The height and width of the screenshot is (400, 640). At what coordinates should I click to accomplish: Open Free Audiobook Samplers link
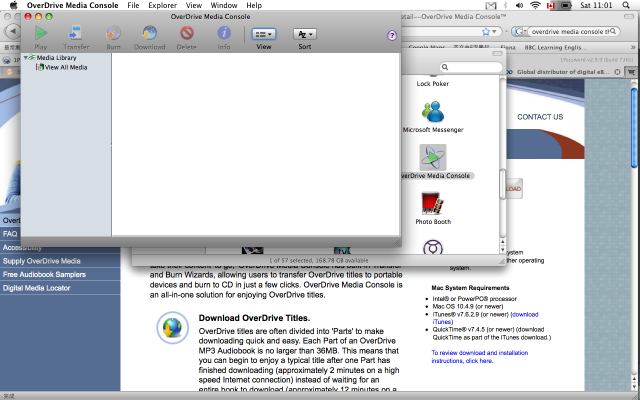[x=44, y=275]
